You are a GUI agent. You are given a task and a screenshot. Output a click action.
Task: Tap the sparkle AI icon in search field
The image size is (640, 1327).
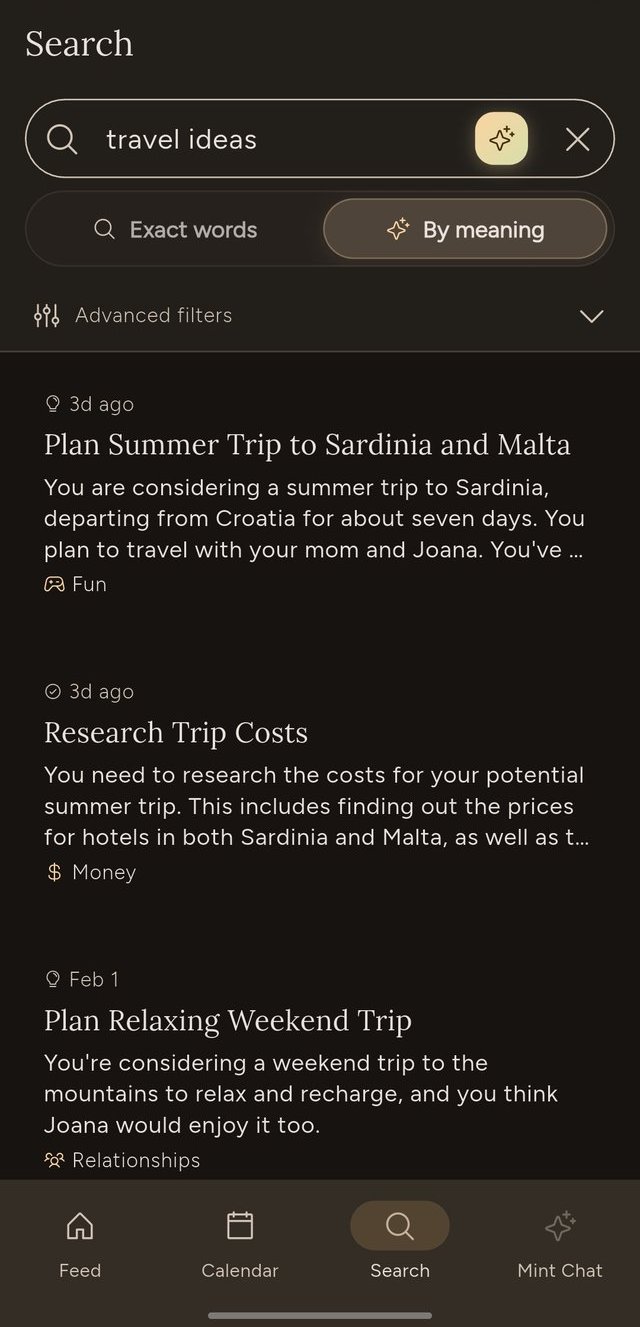pos(500,138)
